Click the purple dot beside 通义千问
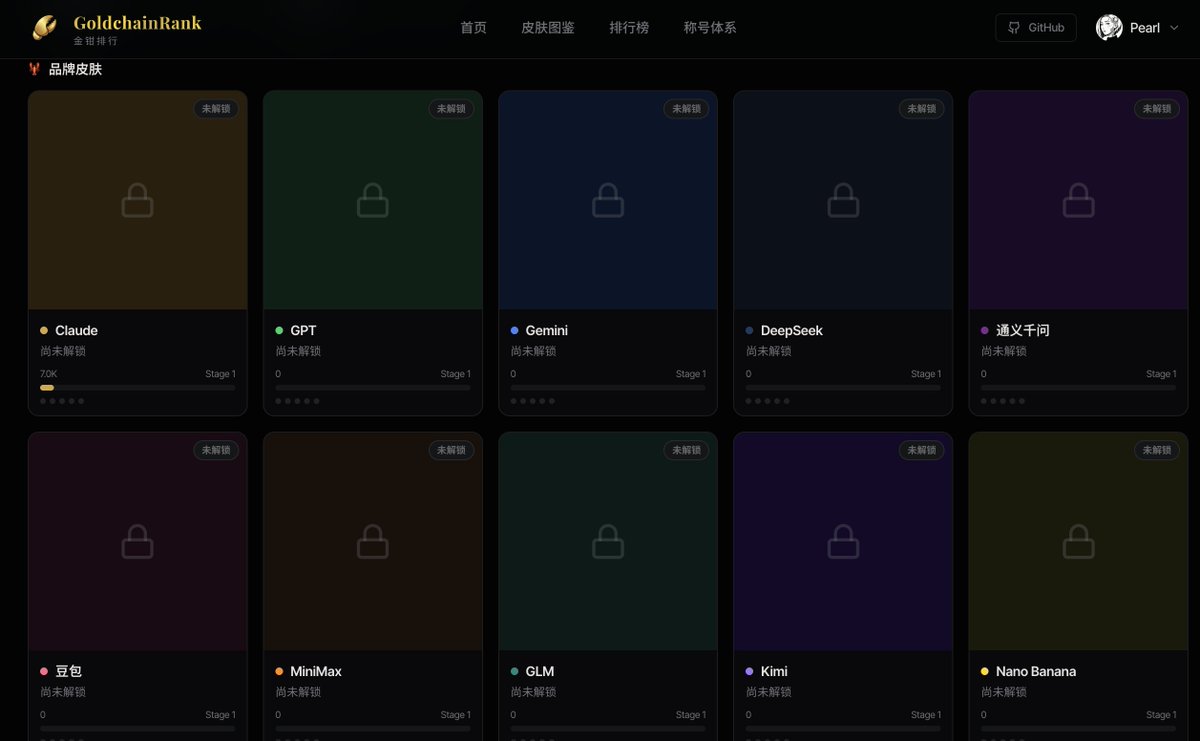Screen dimensions: 1200x741 click(984, 330)
